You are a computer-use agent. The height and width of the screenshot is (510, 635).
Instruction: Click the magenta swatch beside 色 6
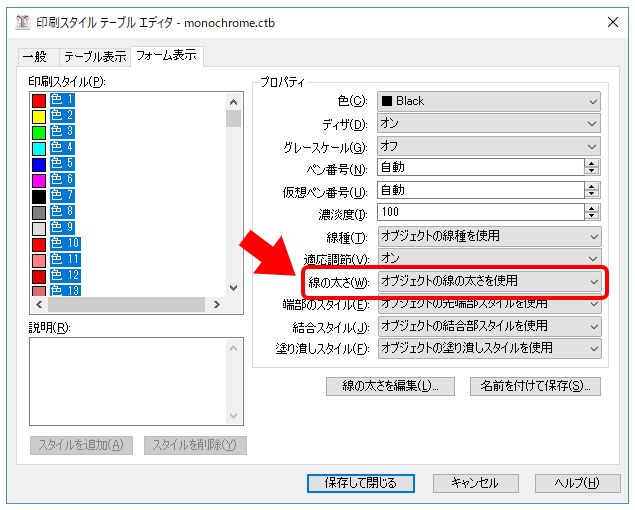click(x=39, y=180)
